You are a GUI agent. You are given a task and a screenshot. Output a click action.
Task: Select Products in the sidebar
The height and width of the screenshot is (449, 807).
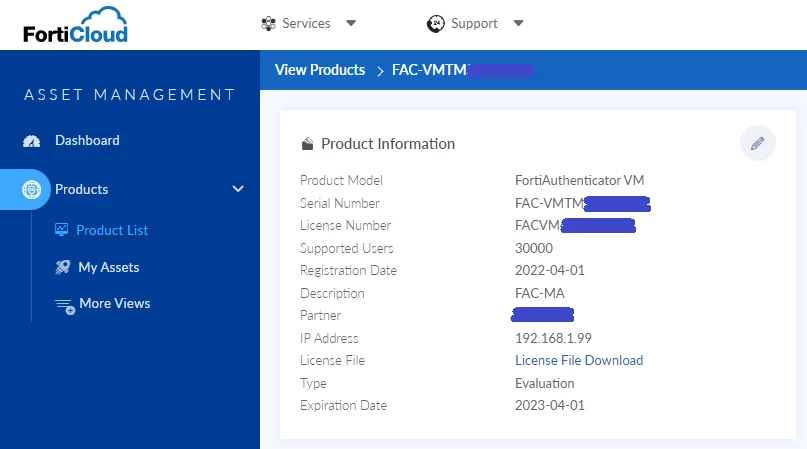click(81, 189)
